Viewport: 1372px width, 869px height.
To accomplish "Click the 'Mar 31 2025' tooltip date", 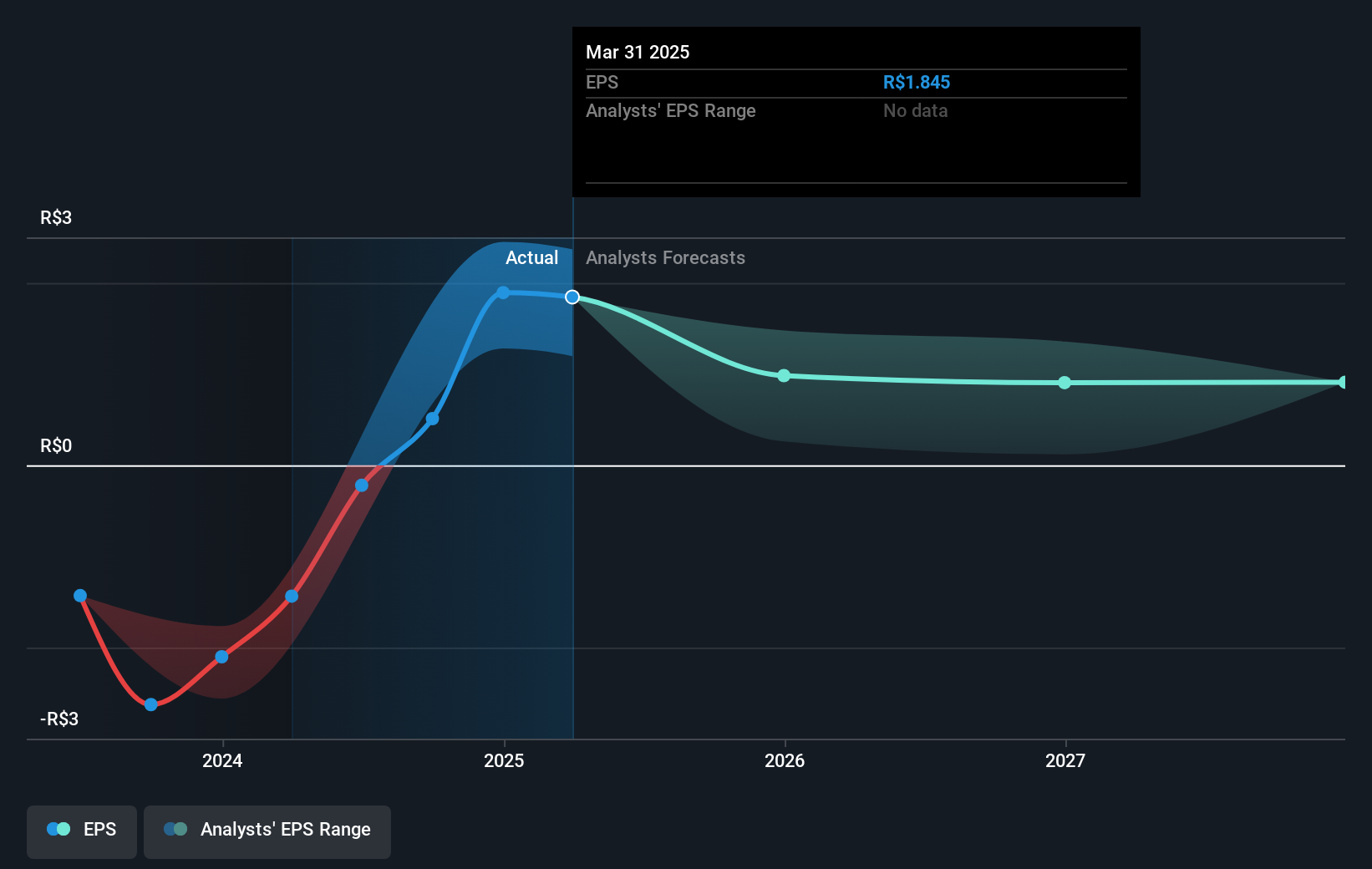I will tap(638, 52).
